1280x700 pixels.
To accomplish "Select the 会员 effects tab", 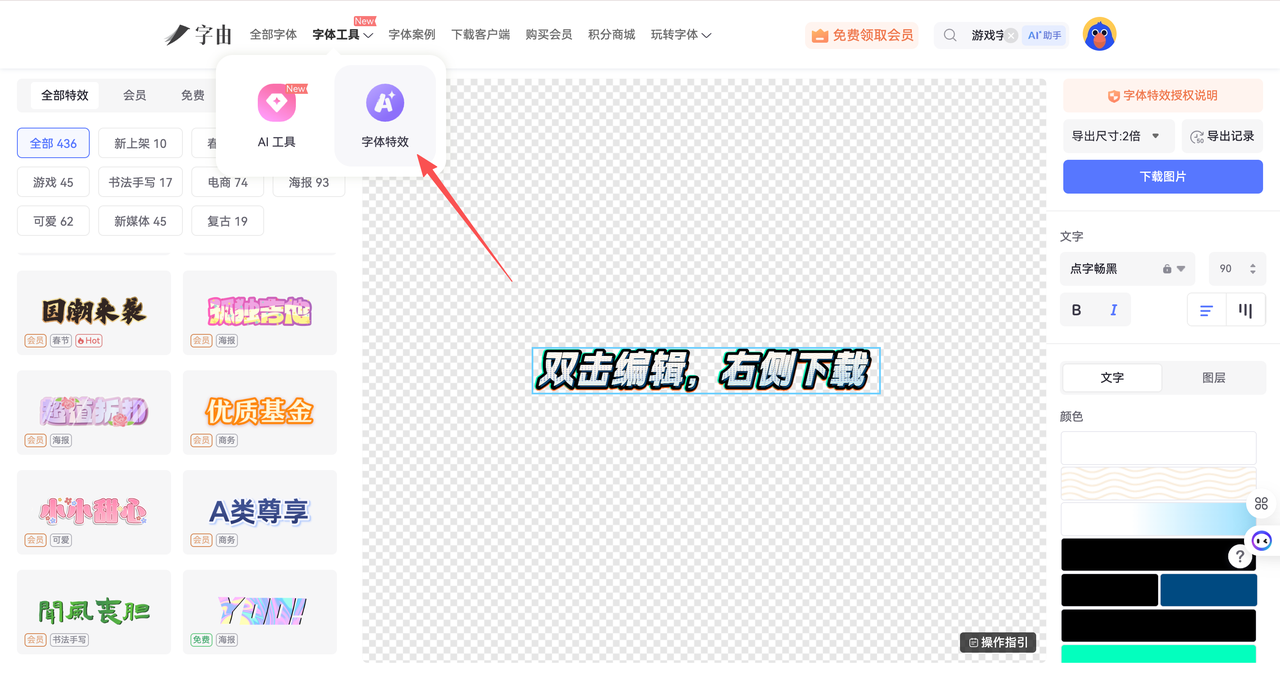I will 135,95.
